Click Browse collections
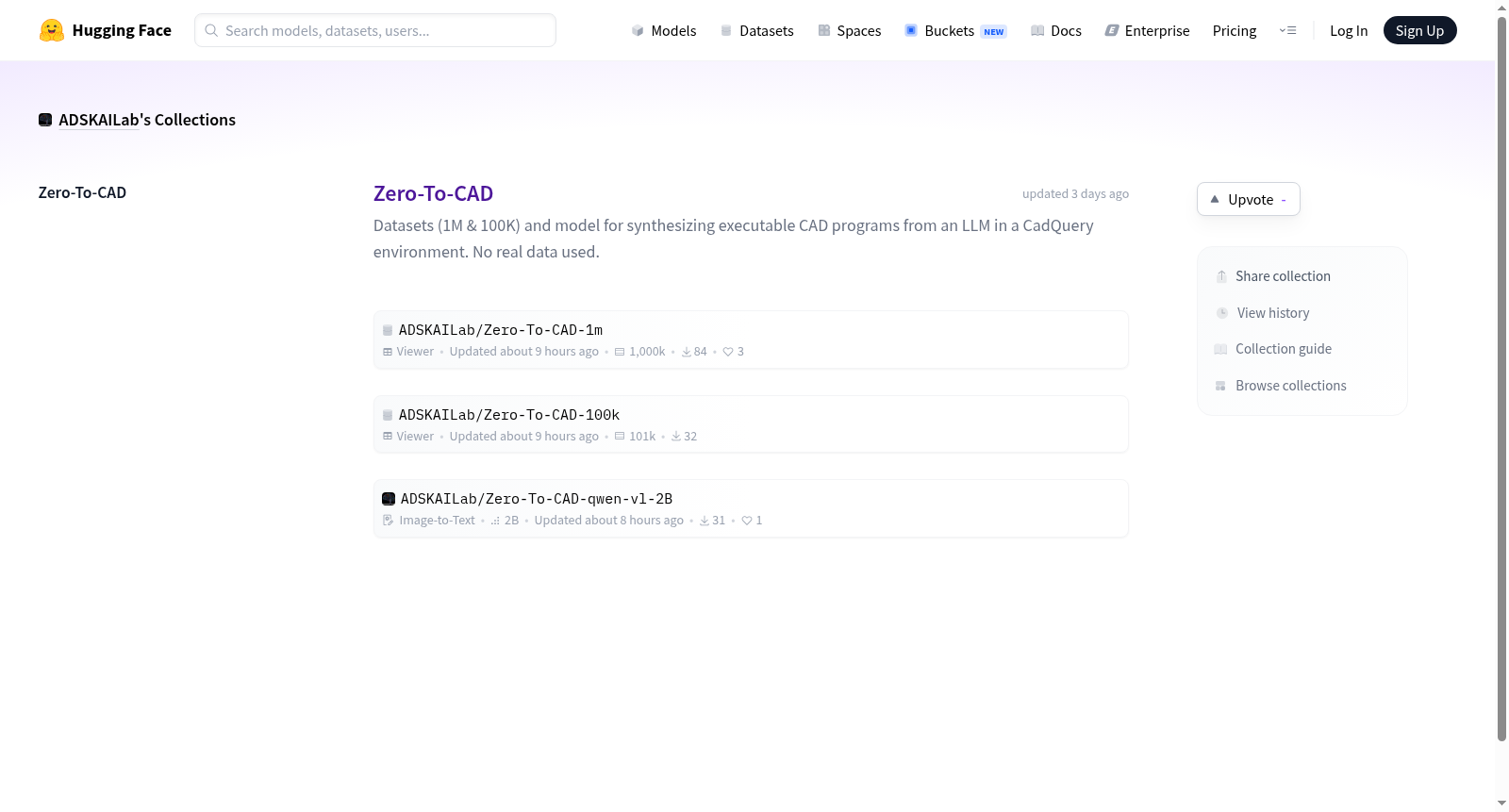Viewport: 1509px width, 812px height. tap(1291, 386)
